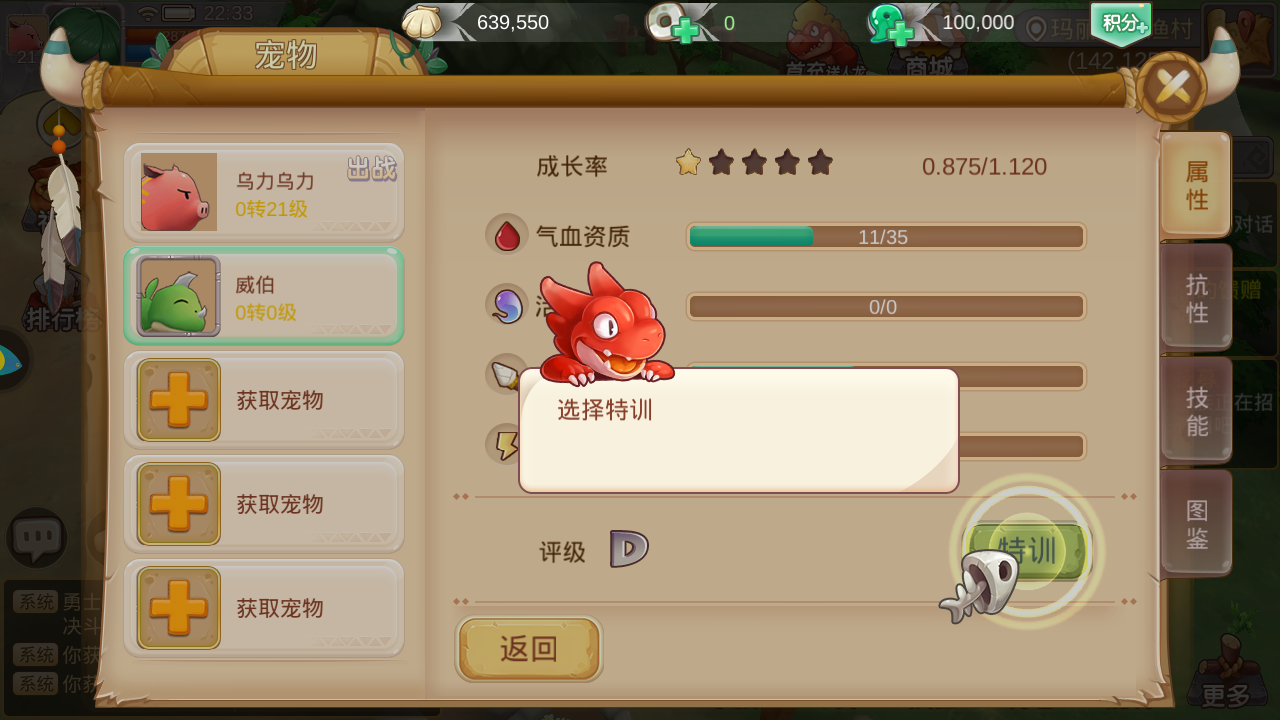Switch to the 抗性 tab

pyautogui.click(x=1196, y=298)
